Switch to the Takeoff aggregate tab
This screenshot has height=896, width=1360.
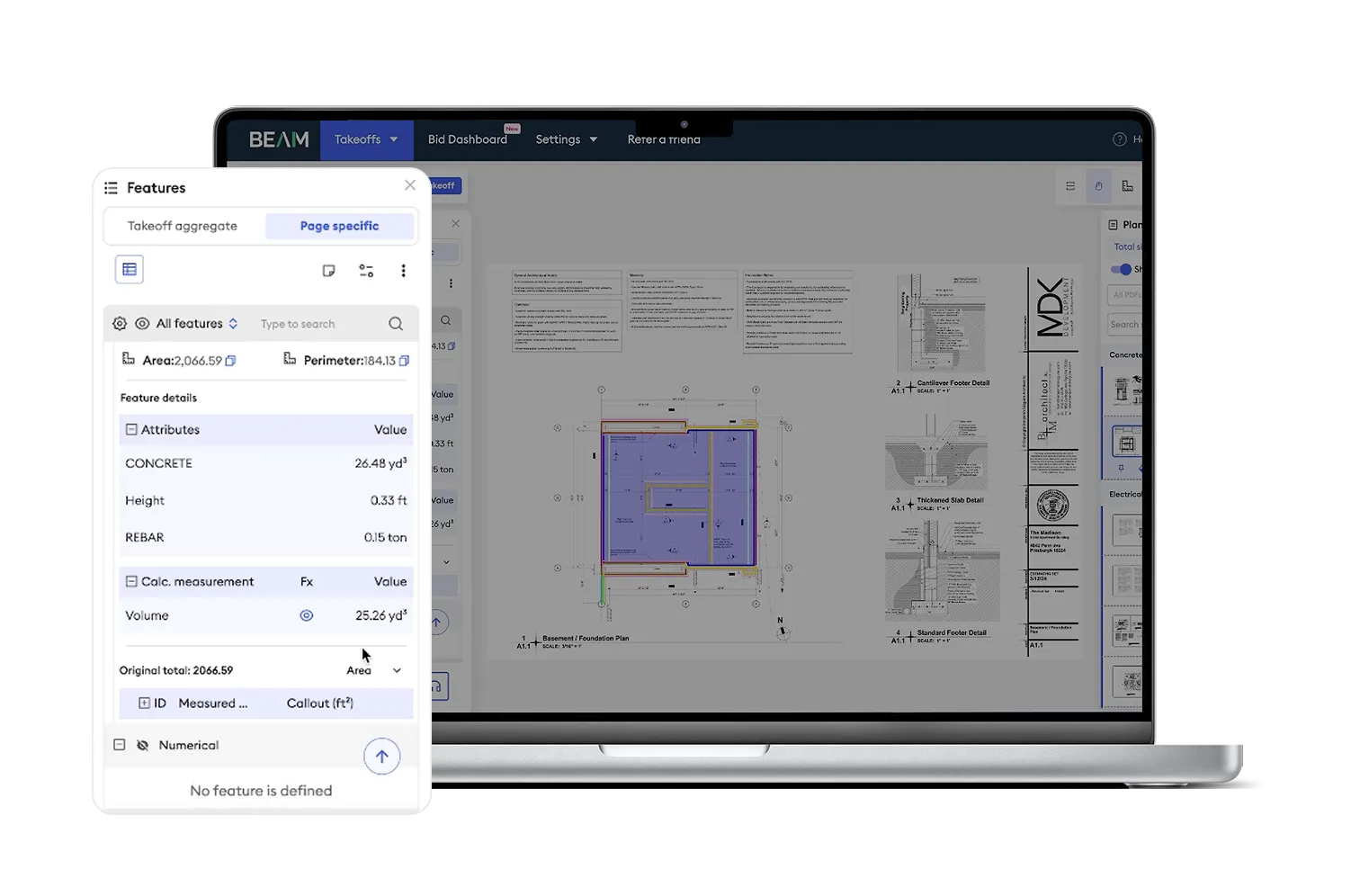pos(183,226)
